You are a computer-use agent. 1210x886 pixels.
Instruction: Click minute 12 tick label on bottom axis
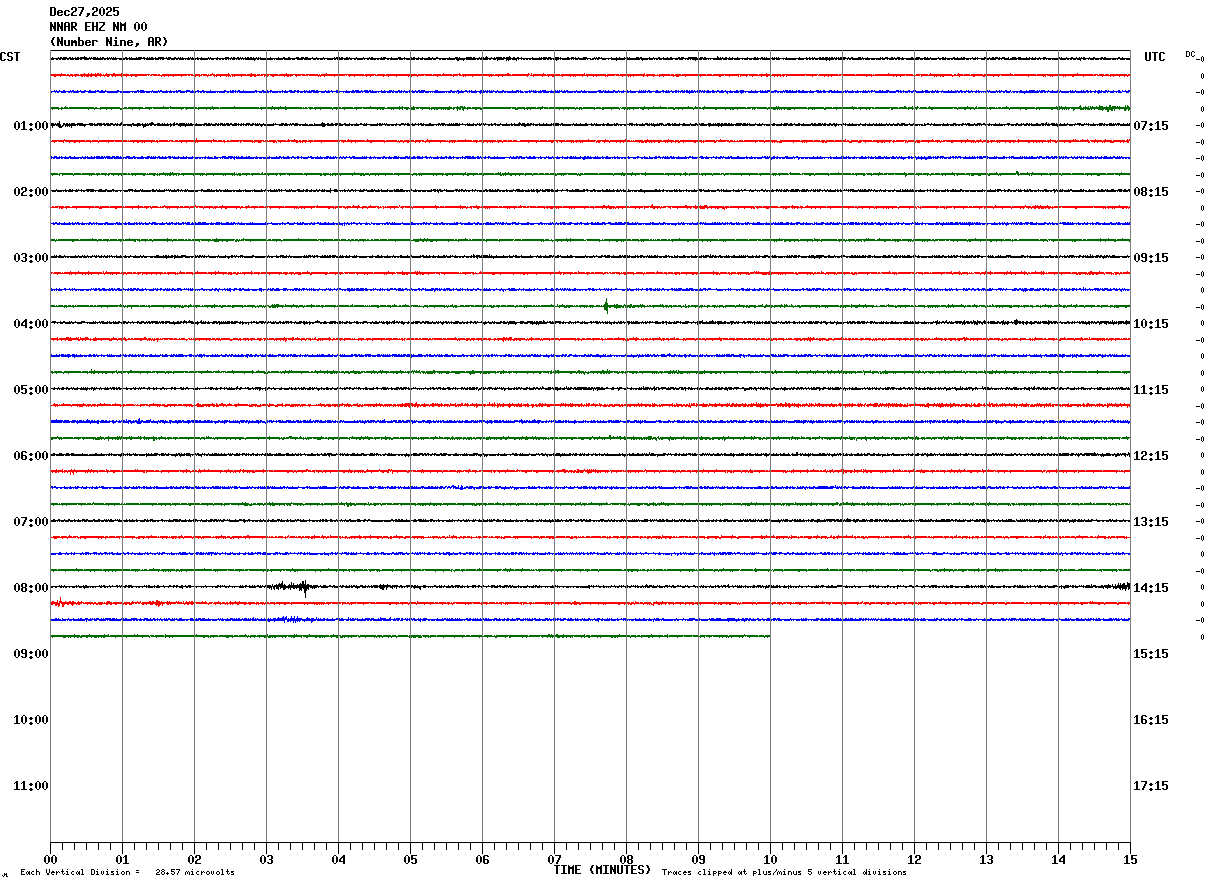[914, 860]
